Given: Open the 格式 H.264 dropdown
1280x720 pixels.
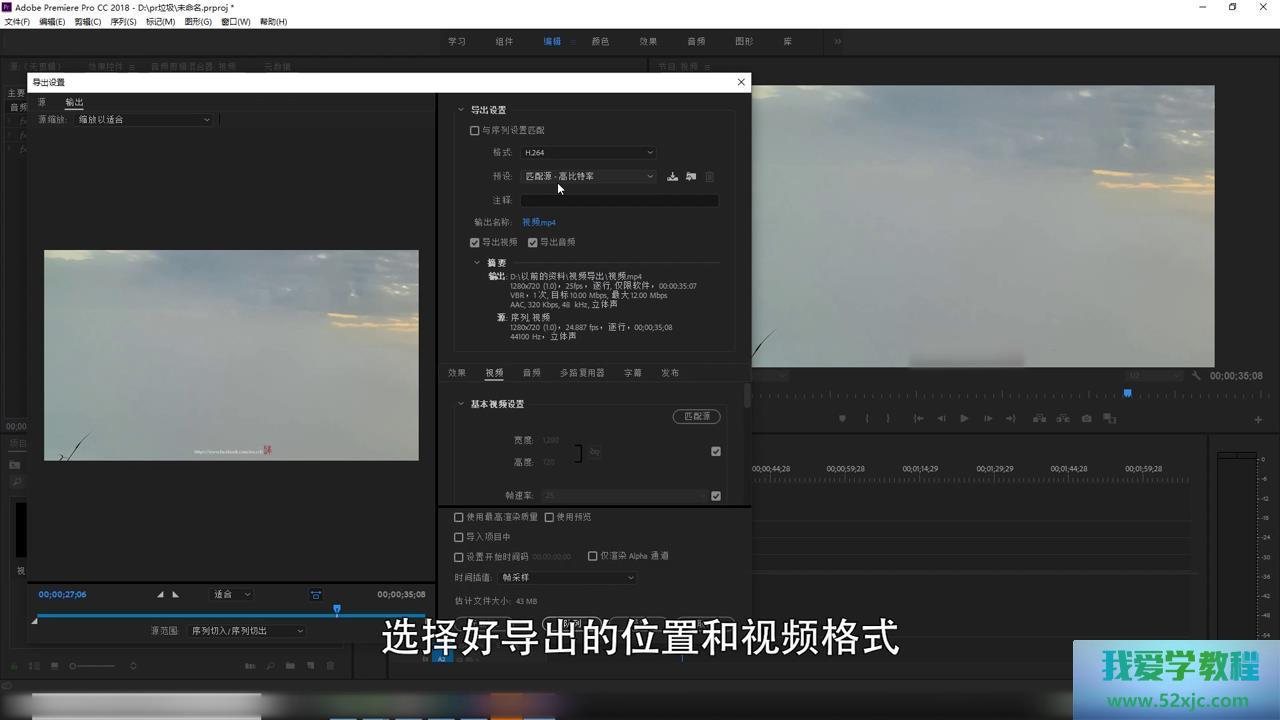Looking at the screenshot, I should point(588,153).
